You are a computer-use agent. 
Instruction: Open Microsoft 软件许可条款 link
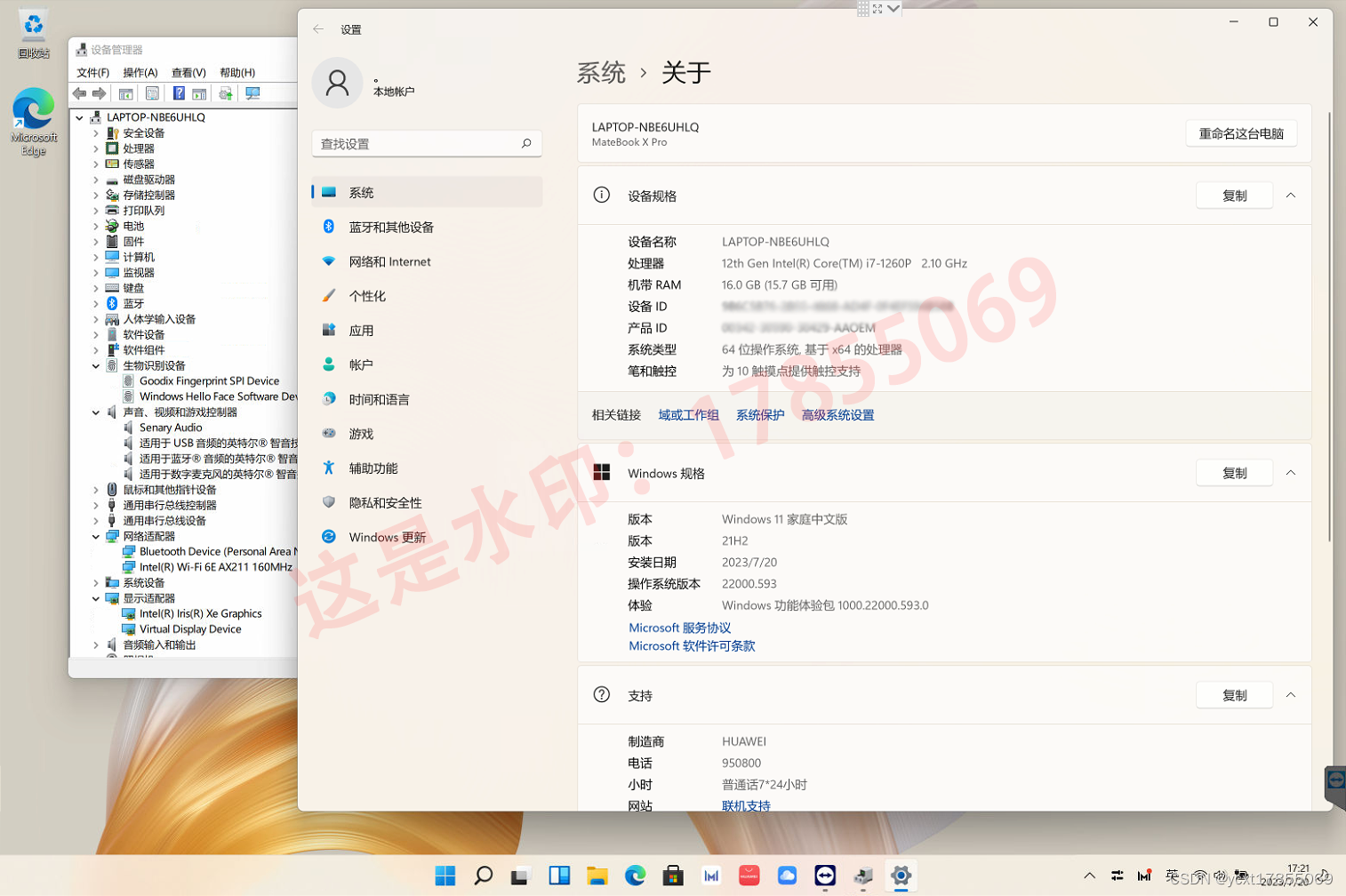692,646
